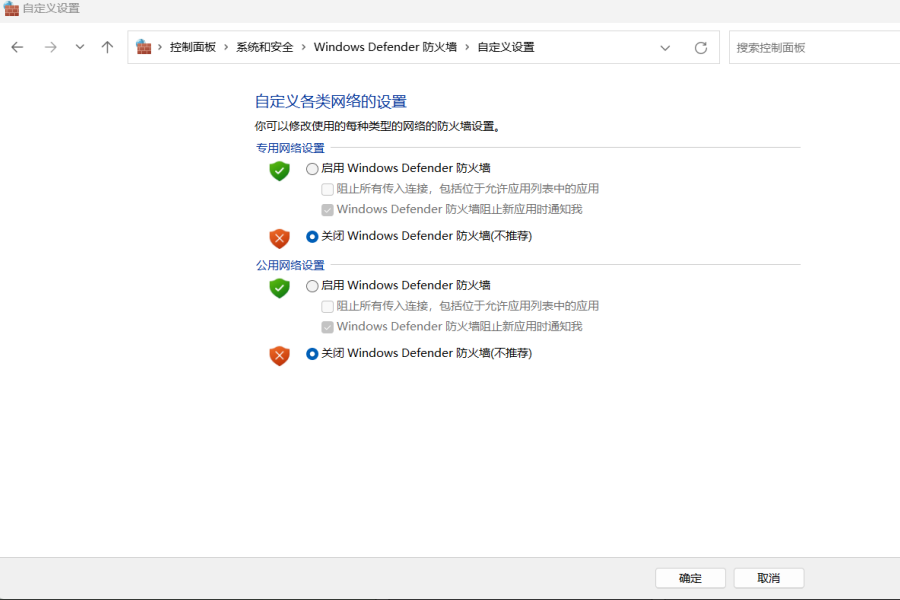This screenshot has width=900, height=600.
Task: Refresh the page with the circular arrow icon
Action: coord(701,48)
